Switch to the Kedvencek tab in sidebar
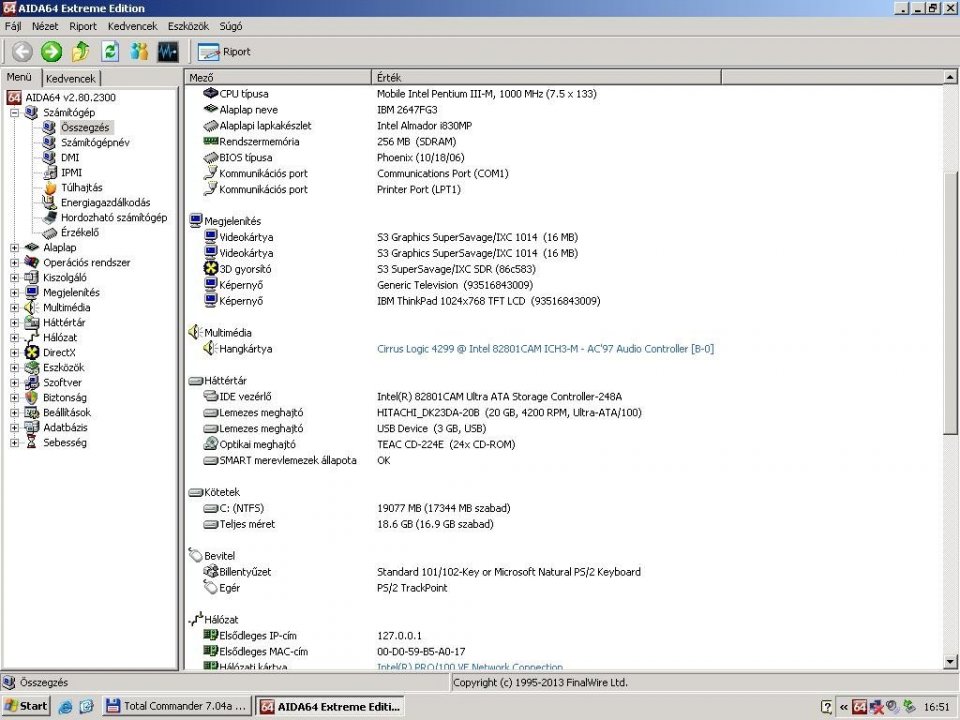960x720 pixels. (70, 78)
